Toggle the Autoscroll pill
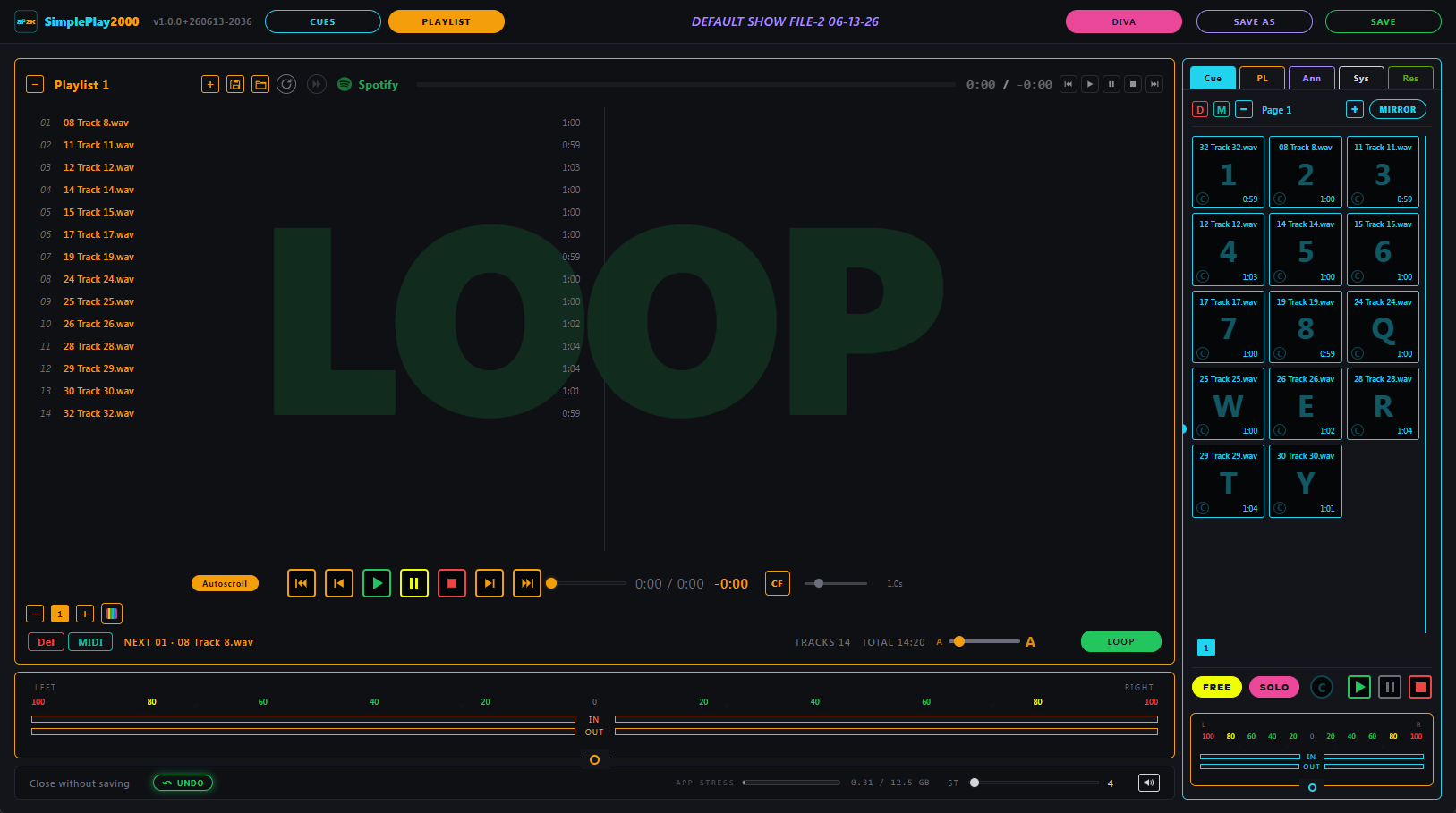The image size is (1456, 813). point(225,583)
